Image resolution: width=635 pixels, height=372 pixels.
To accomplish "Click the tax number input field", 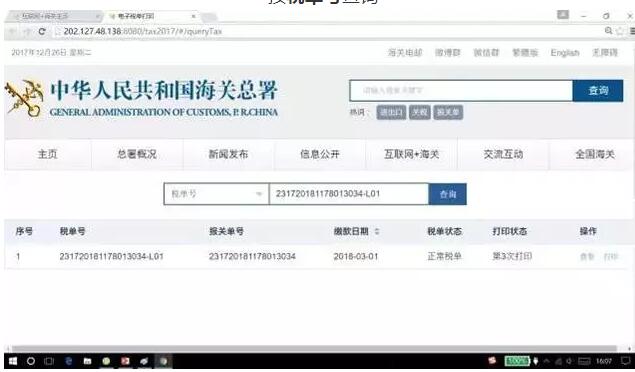I will point(349,194).
